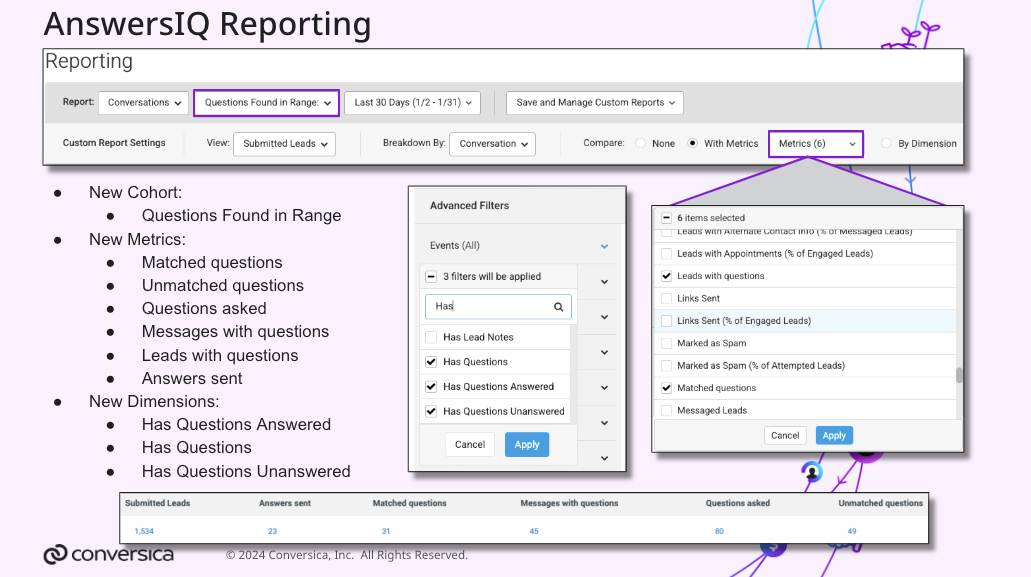Image resolution: width=1031 pixels, height=577 pixels.
Task: Click the Advanced Filters heading
Action: [469, 206]
